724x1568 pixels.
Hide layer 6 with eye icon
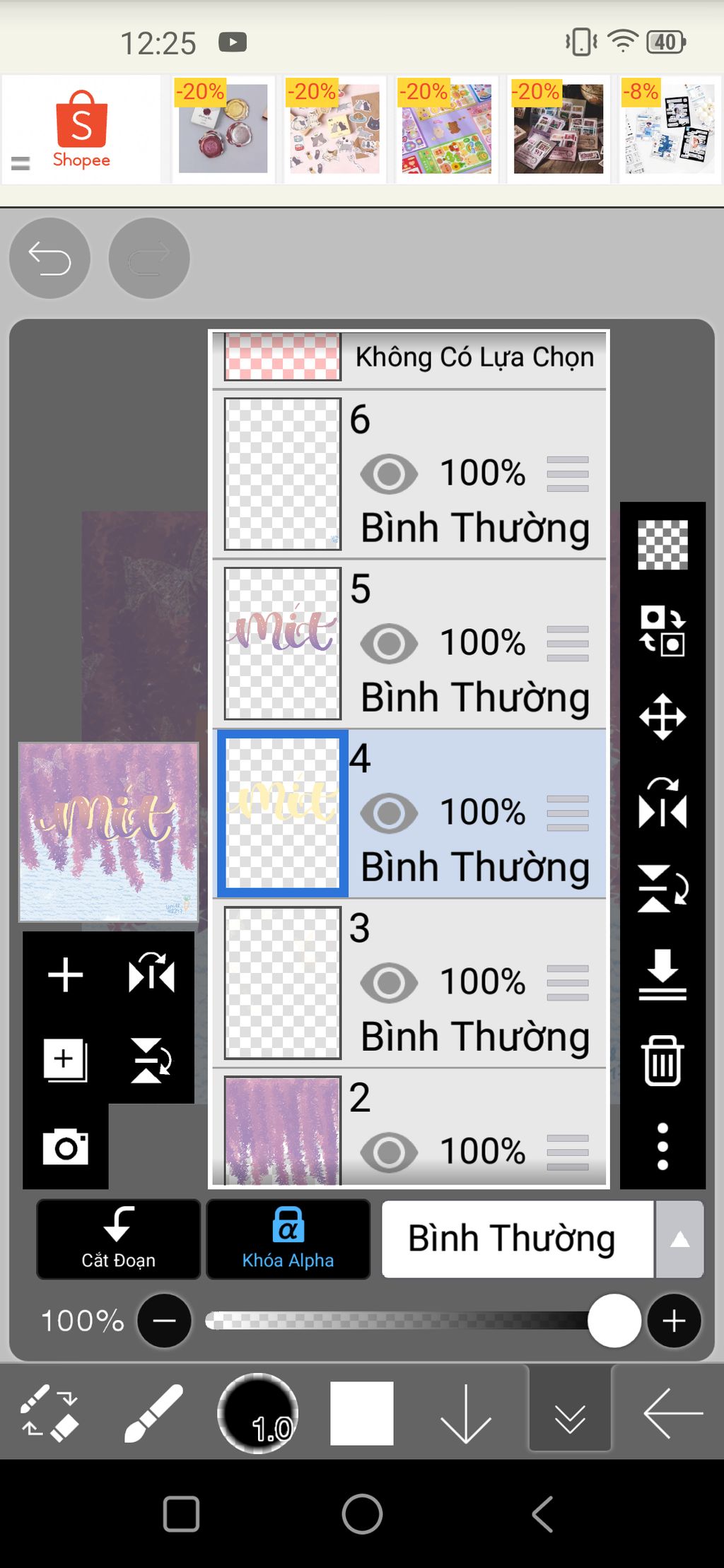click(389, 473)
